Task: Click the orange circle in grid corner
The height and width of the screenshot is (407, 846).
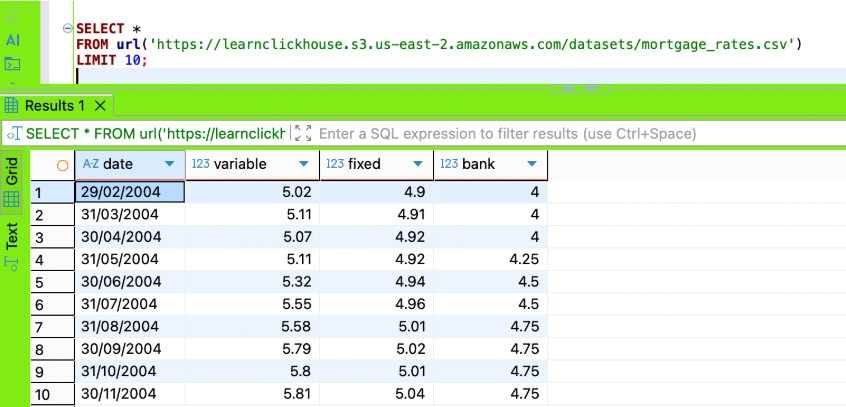Action: [62, 165]
